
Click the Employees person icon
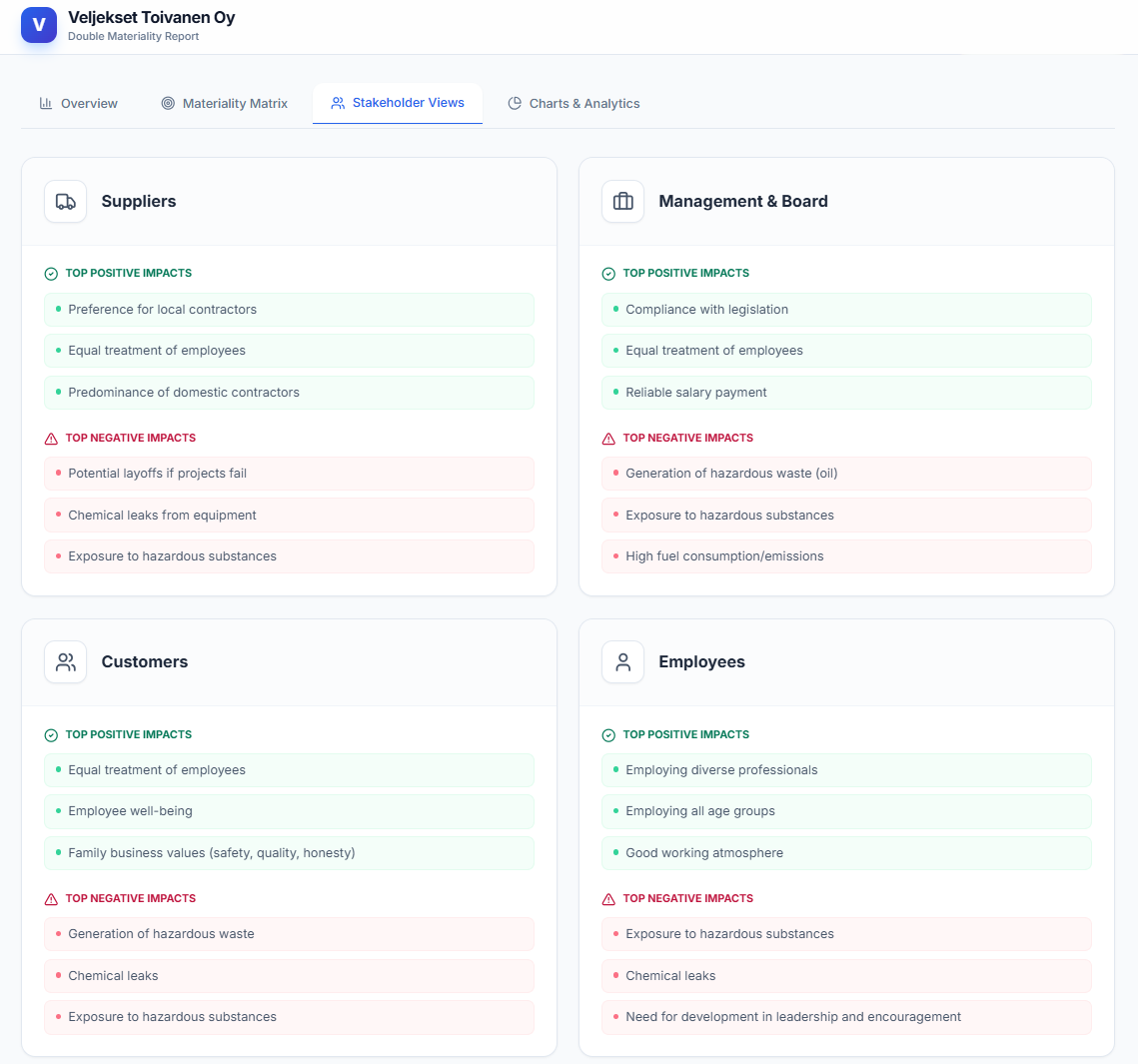click(x=623, y=662)
